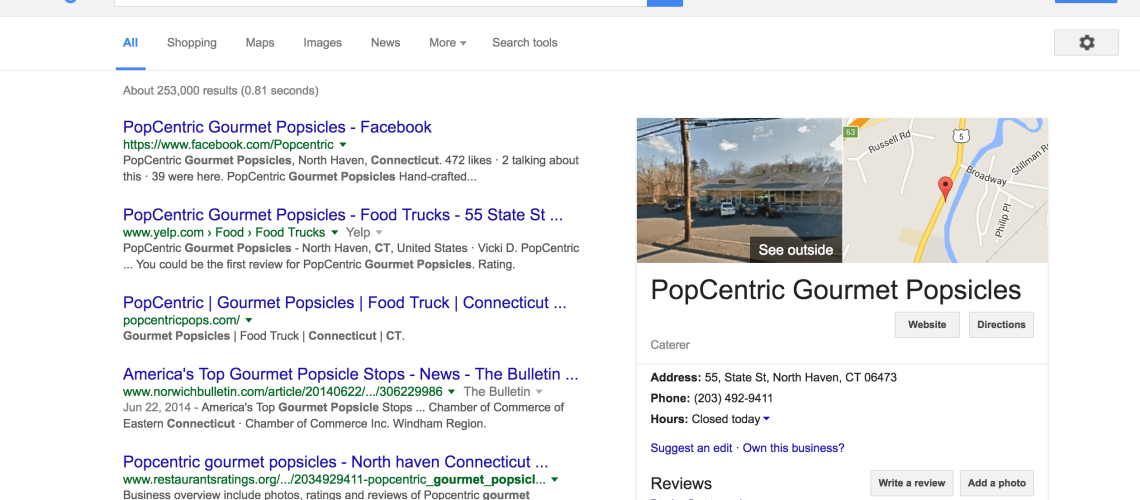This screenshot has height=500, width=1140.
Task: Get Directions to PopCentric
Action: click(x=1001, y=325)
